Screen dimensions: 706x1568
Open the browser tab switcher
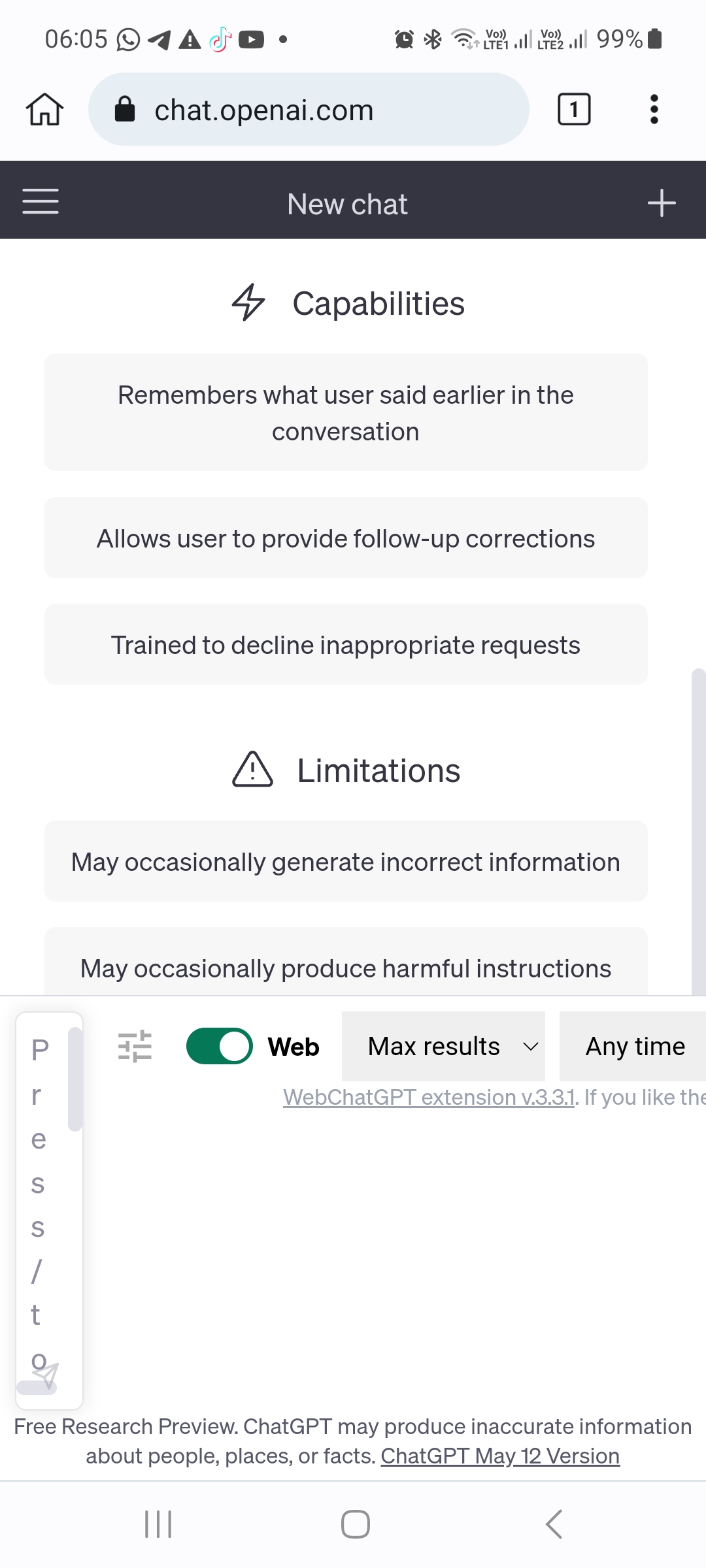573,109
